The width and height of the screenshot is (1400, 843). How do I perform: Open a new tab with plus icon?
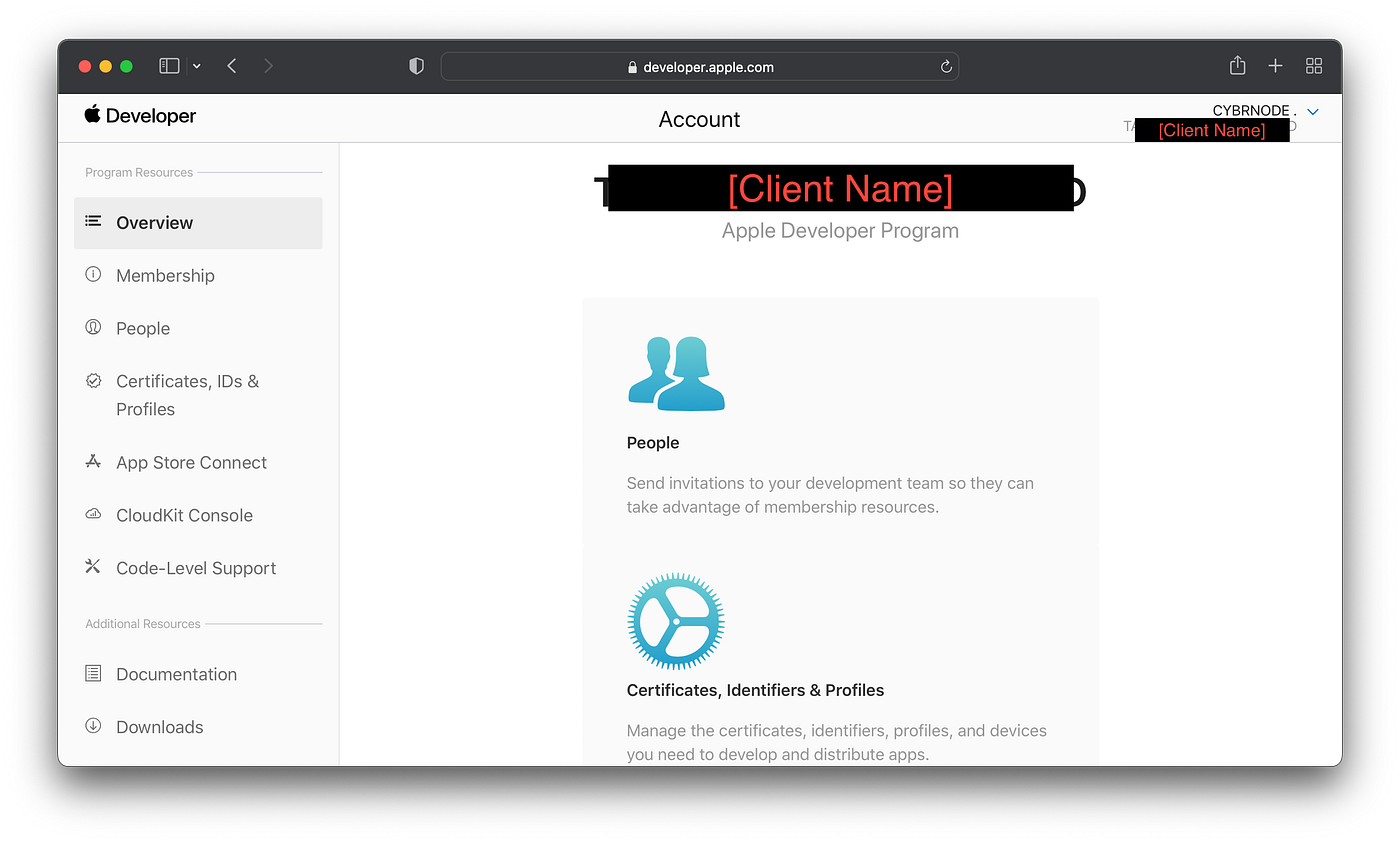[1275, 66]
